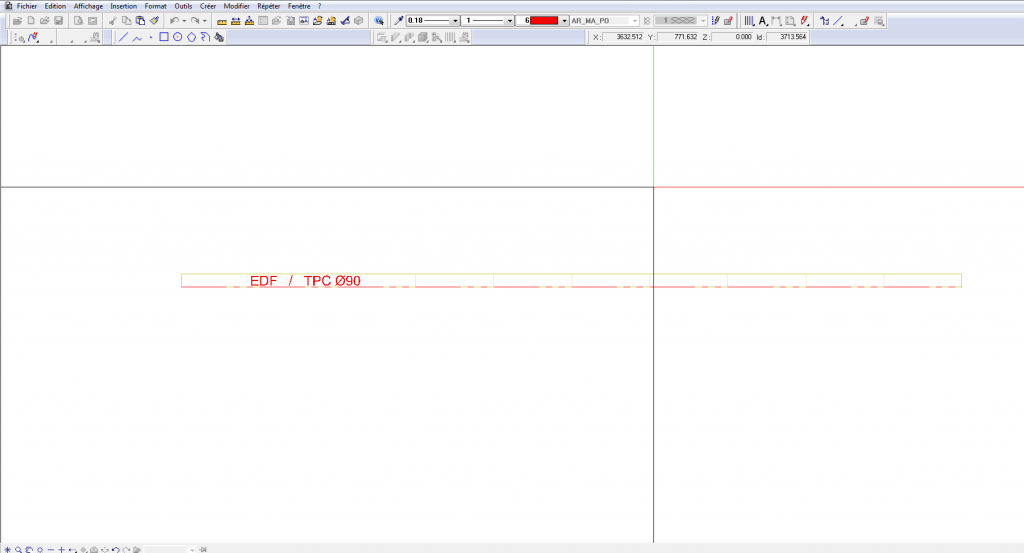The width and height of the screenshot is (1024, 553).
Task: Expand the Undo history dropdown arrow
Action: 184,21
